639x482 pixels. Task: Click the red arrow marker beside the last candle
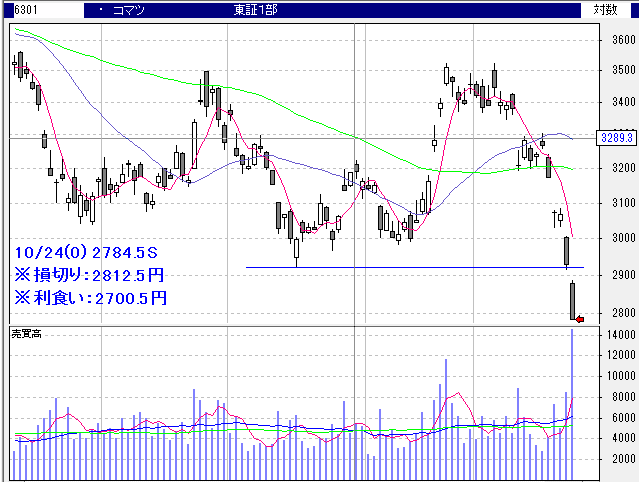pos(579,319)
